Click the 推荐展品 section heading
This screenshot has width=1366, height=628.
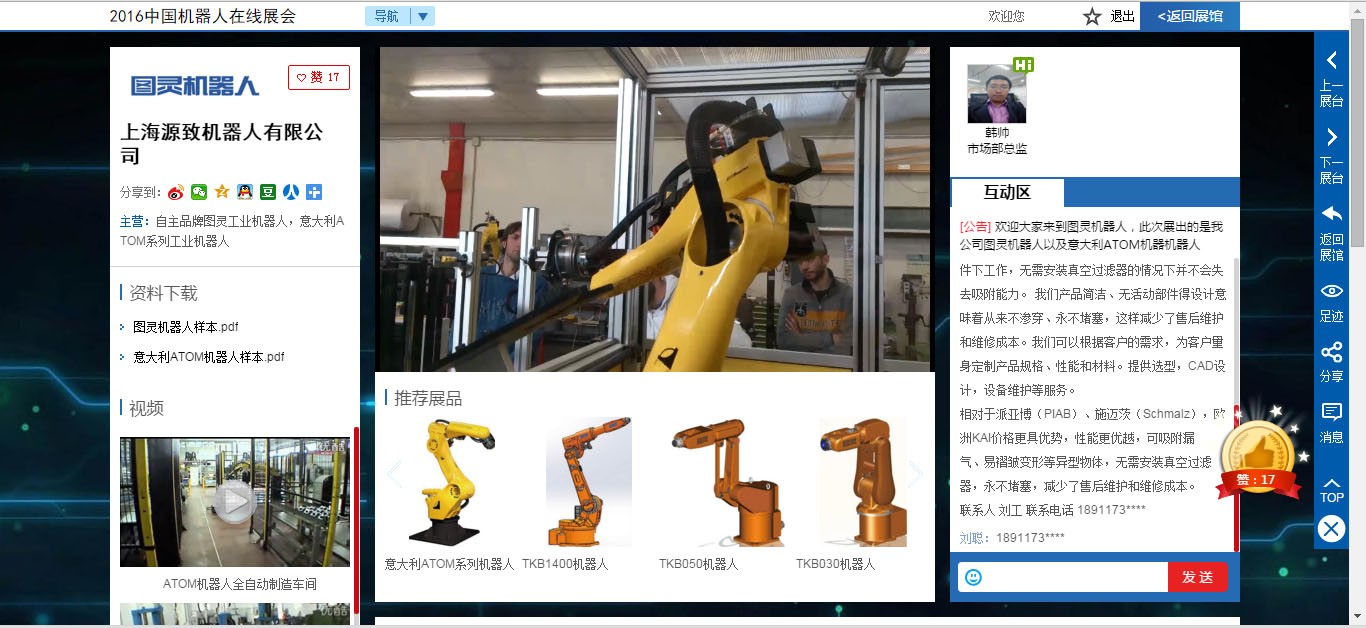pos(428,398)
